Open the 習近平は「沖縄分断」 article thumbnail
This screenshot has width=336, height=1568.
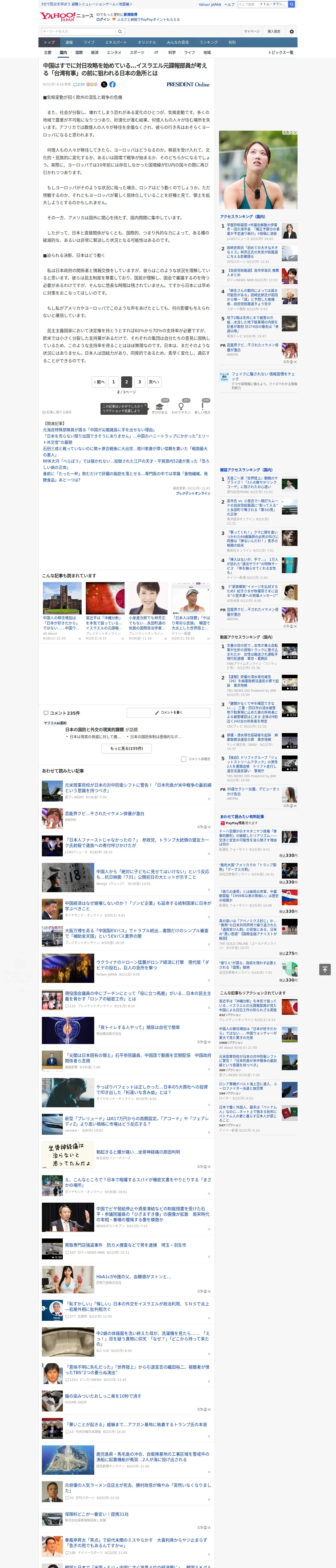105,598
